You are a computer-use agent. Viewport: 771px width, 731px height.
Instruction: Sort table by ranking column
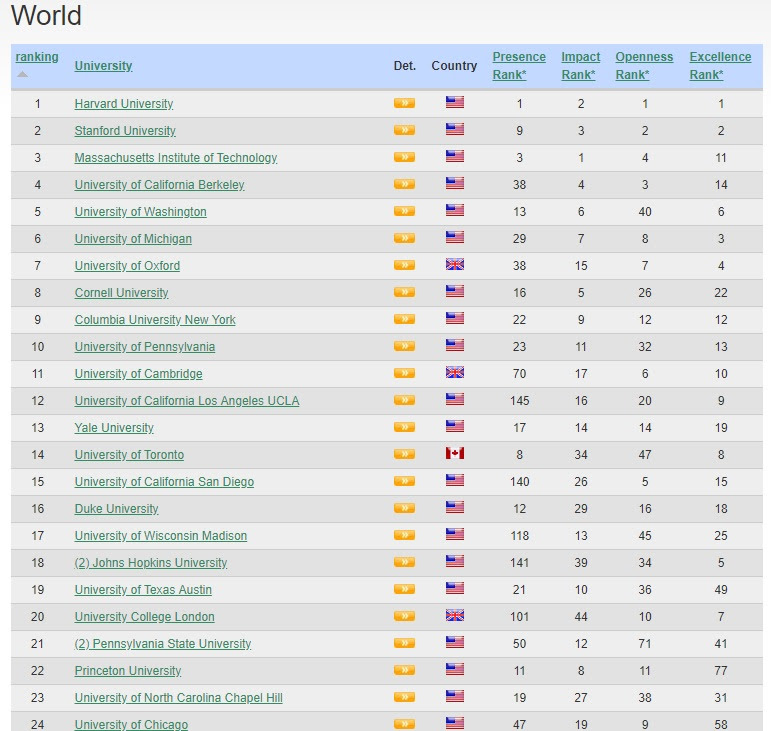click(37, 57)
